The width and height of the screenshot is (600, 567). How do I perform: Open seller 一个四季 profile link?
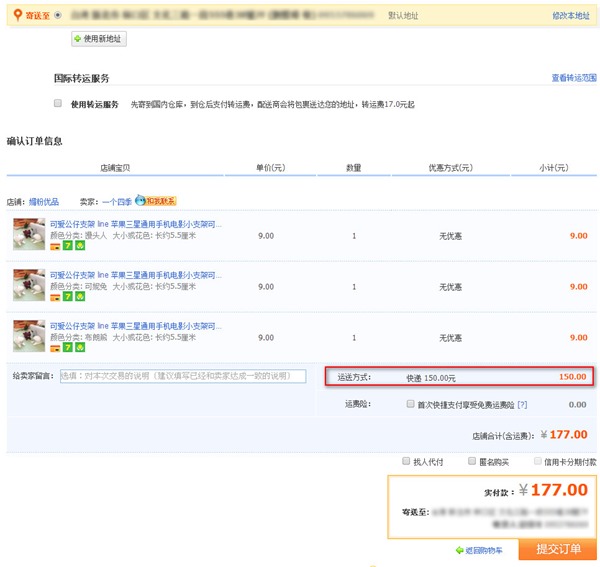117,202
